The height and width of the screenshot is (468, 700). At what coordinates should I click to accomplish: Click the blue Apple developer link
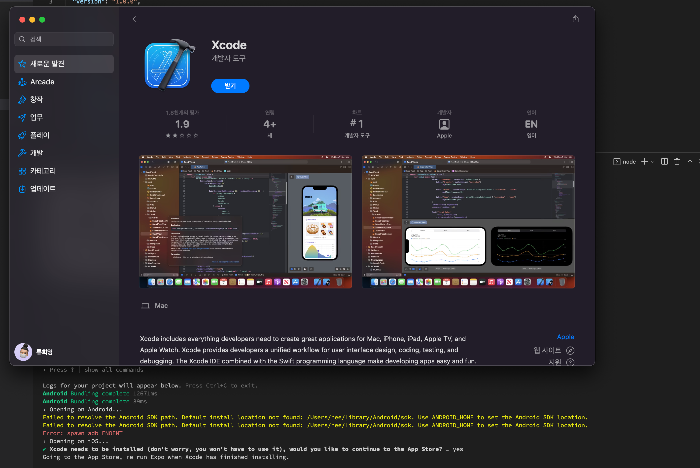[565, 337]
